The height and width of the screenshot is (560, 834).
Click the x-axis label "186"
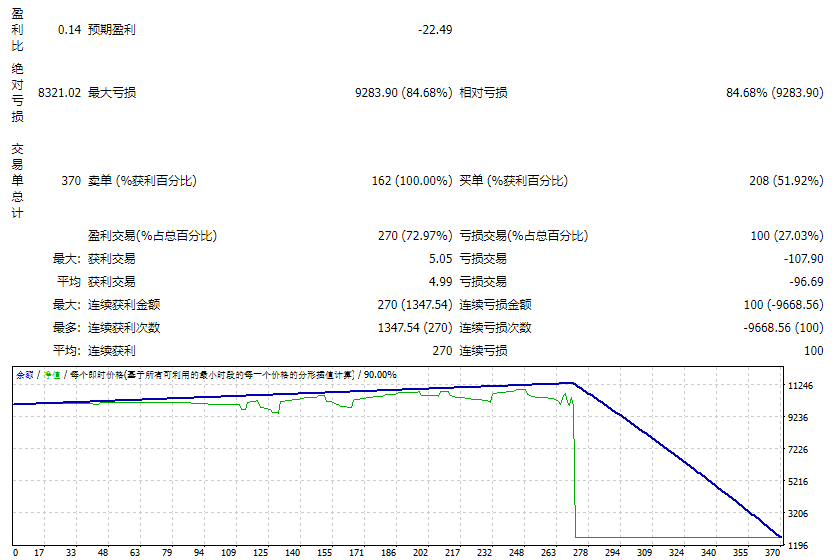tap(388, 553)
